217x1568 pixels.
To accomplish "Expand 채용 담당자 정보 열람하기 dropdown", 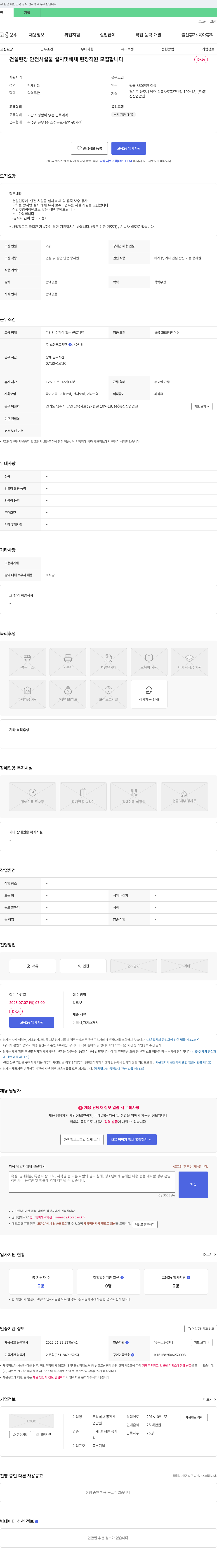I will coord(132,1139).
